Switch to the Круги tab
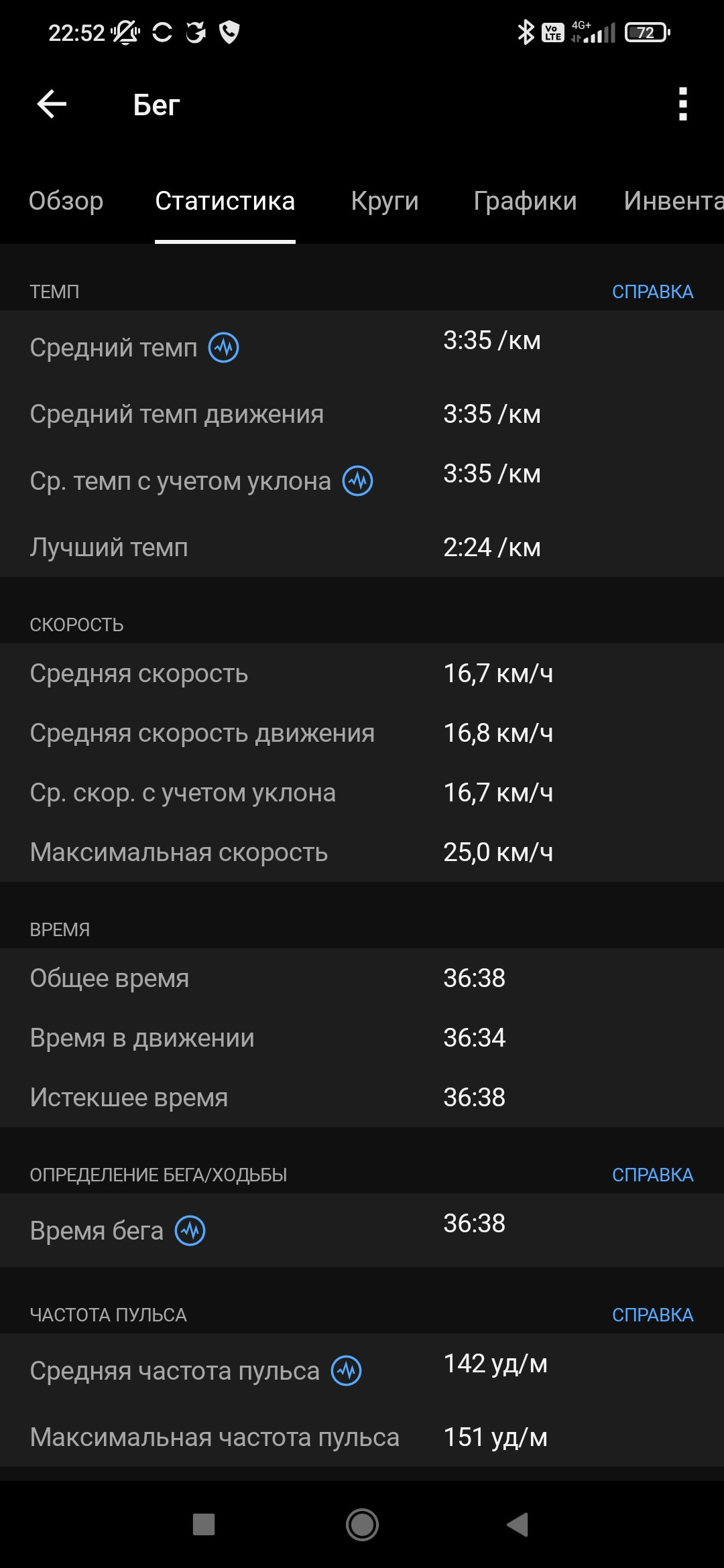 [x=385, y=201]
